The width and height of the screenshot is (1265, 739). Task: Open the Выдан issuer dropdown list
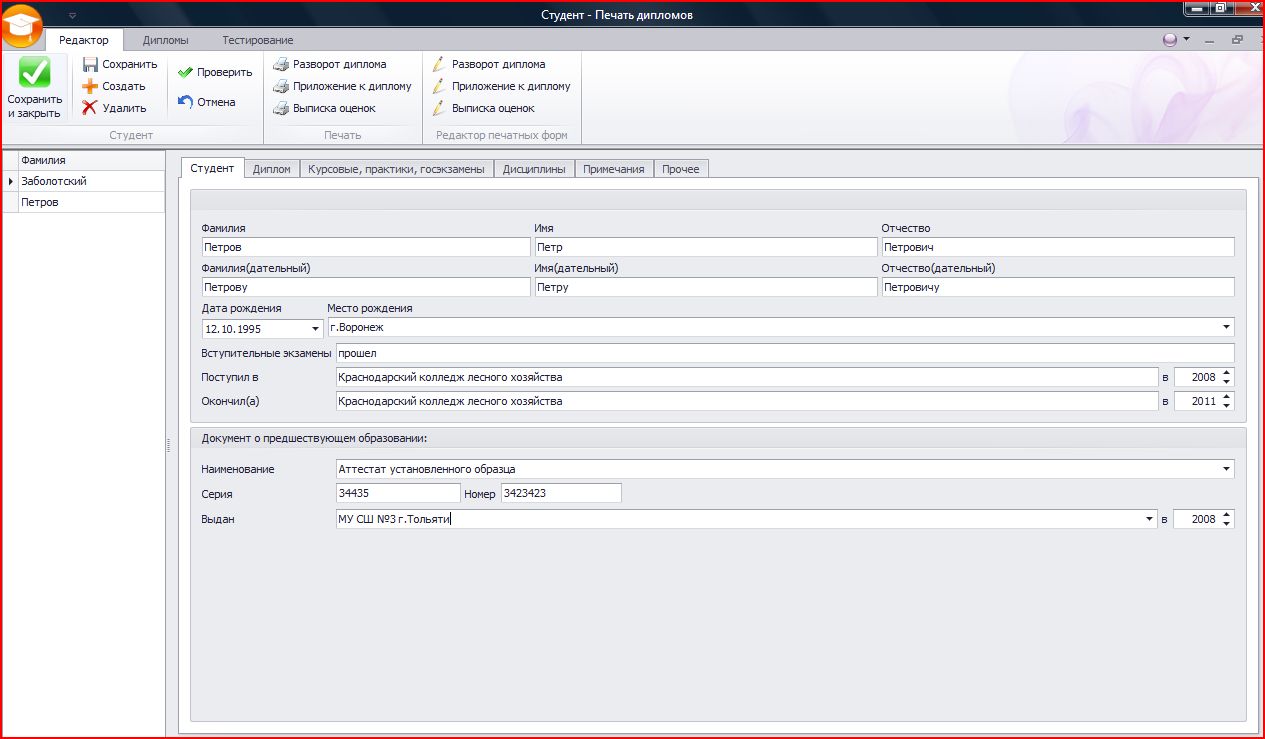pyautogui.click(x=1150, y=520)
